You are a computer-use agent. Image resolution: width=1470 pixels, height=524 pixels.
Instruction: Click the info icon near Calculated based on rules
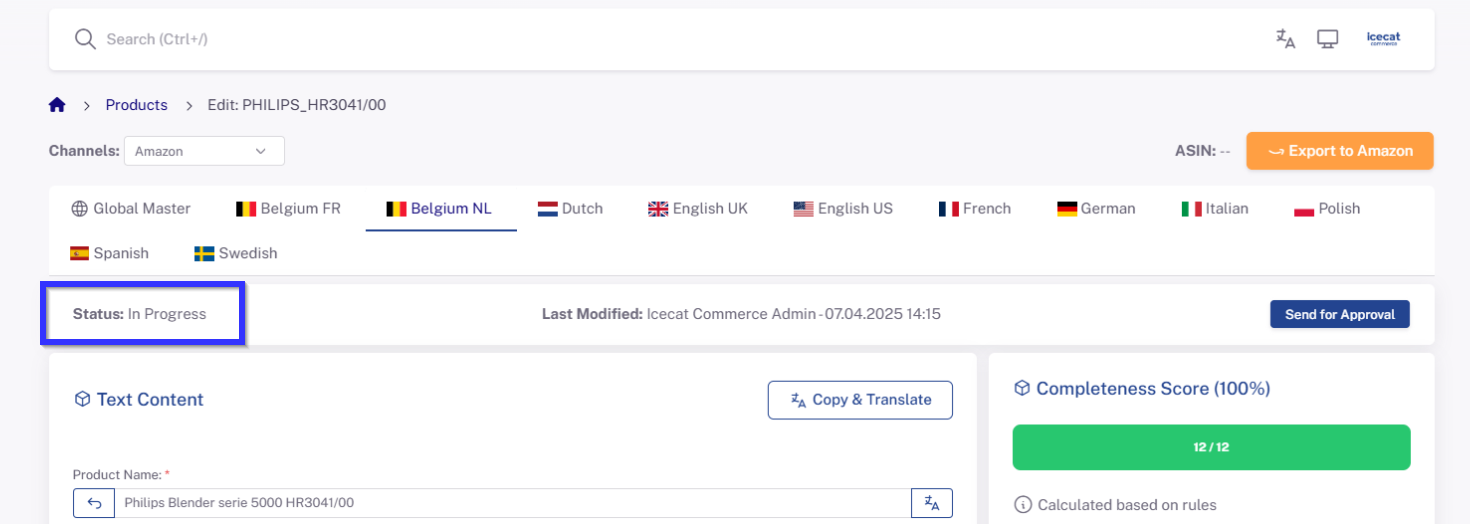1022,505
